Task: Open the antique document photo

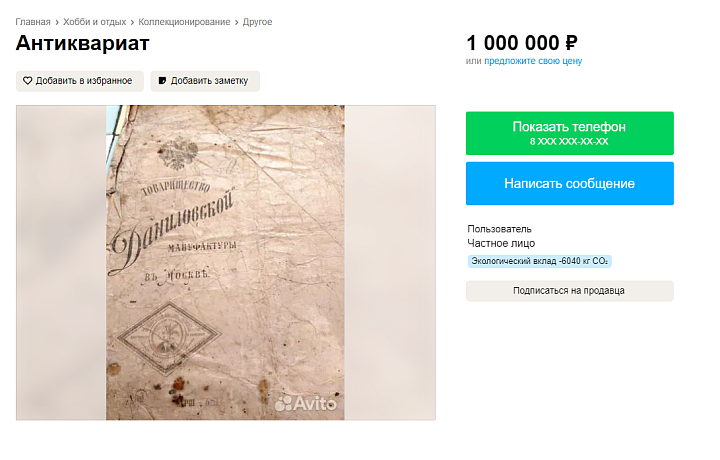Action: pos(225,262)
